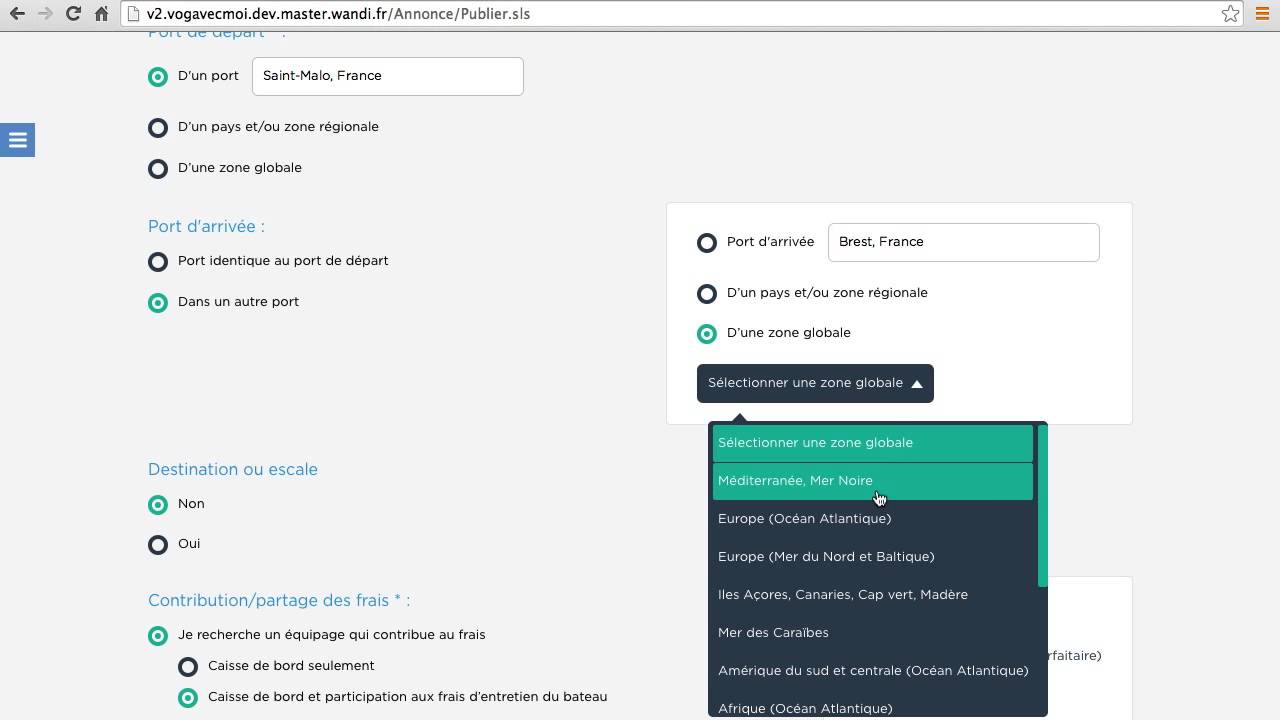Select arrival 'Port d'arrivée' radio
Screen dimensions: 1280x720
(707, 243)
